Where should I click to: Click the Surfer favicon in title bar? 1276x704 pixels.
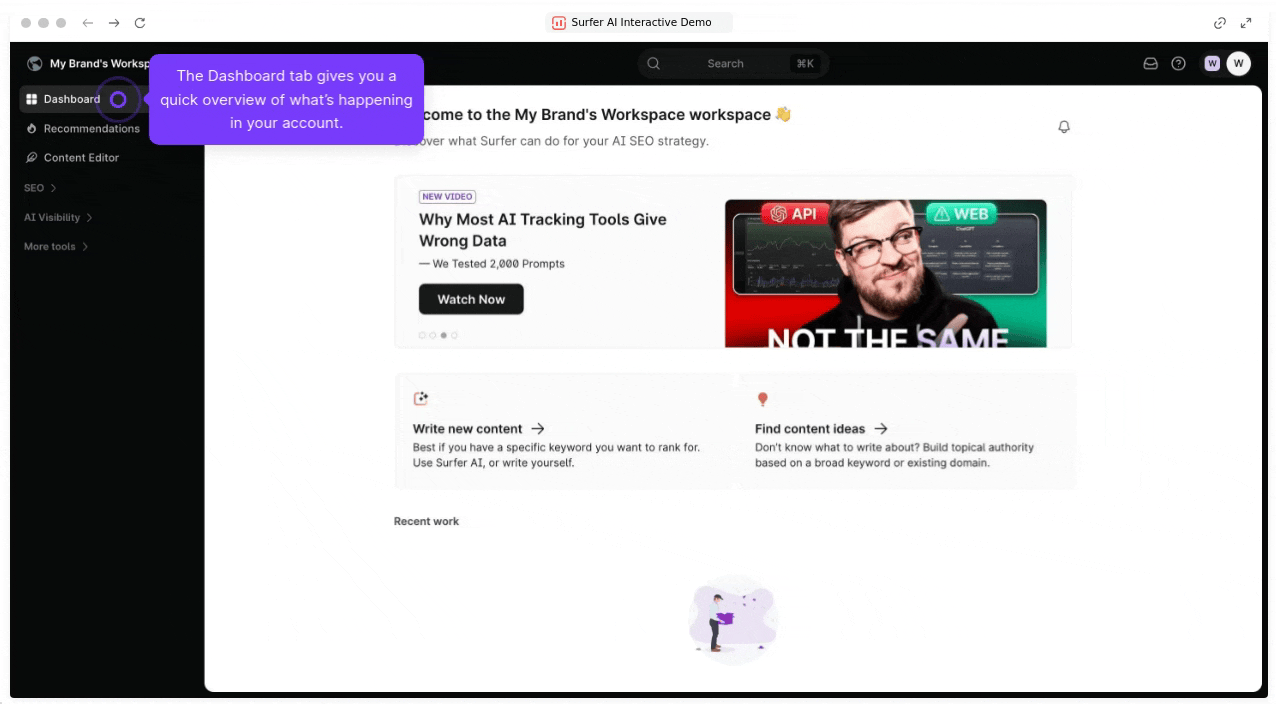click(x=559, y=22)
